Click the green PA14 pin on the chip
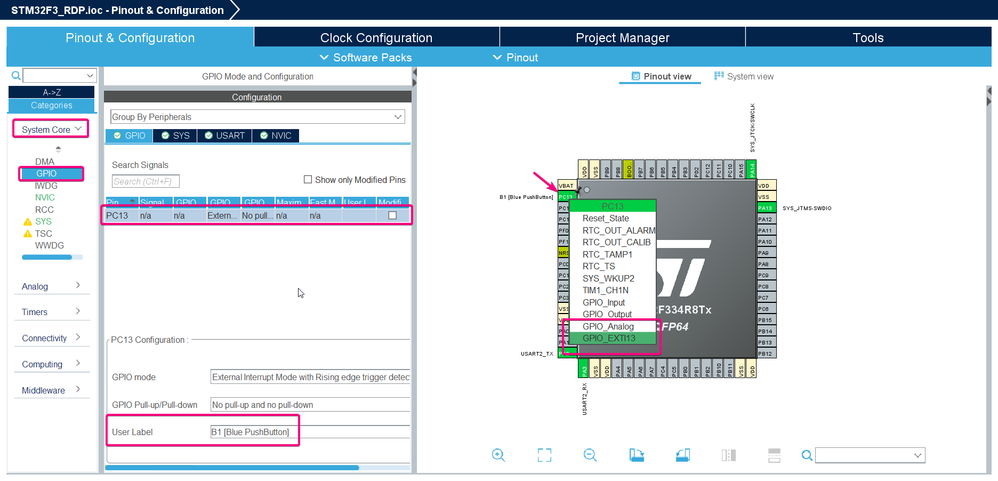This screenshot has width=998, height=481. tap(753, 169)
